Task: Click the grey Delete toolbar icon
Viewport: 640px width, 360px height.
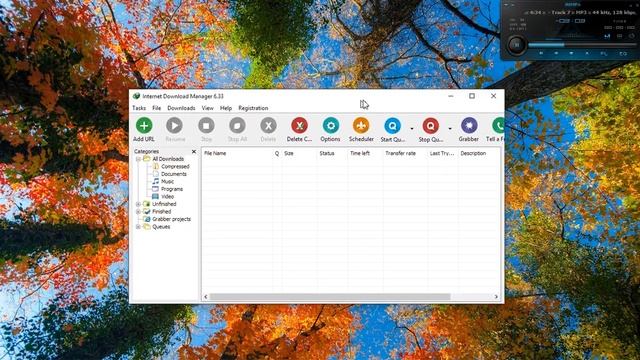Action: click(x=268, y=126)
